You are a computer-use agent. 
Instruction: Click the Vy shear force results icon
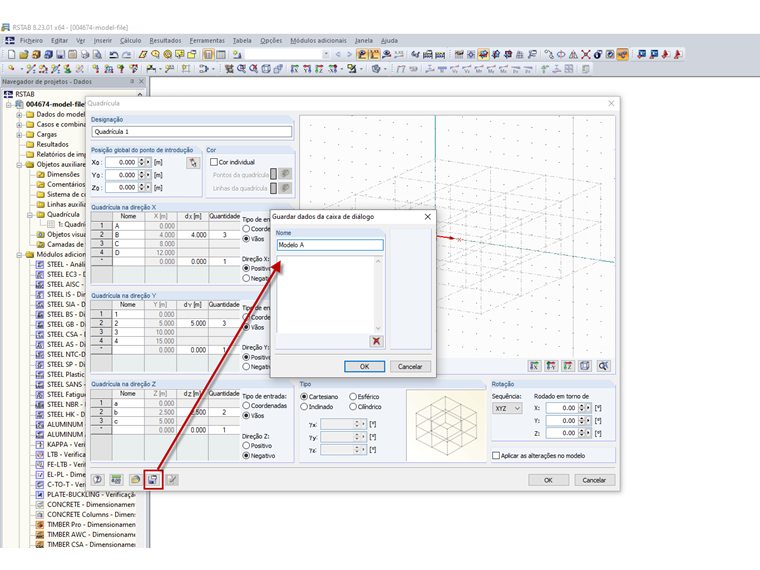454,69
